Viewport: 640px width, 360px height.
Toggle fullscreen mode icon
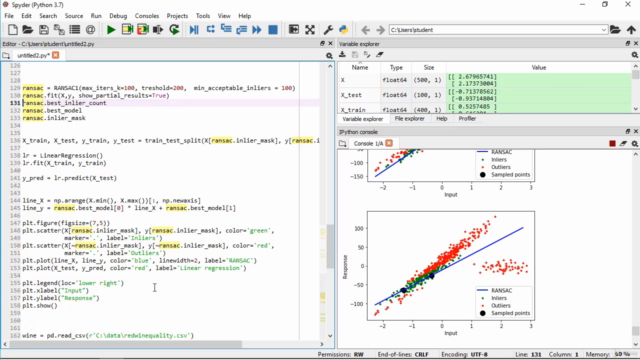pyautogui.click(x=310, y=30)
